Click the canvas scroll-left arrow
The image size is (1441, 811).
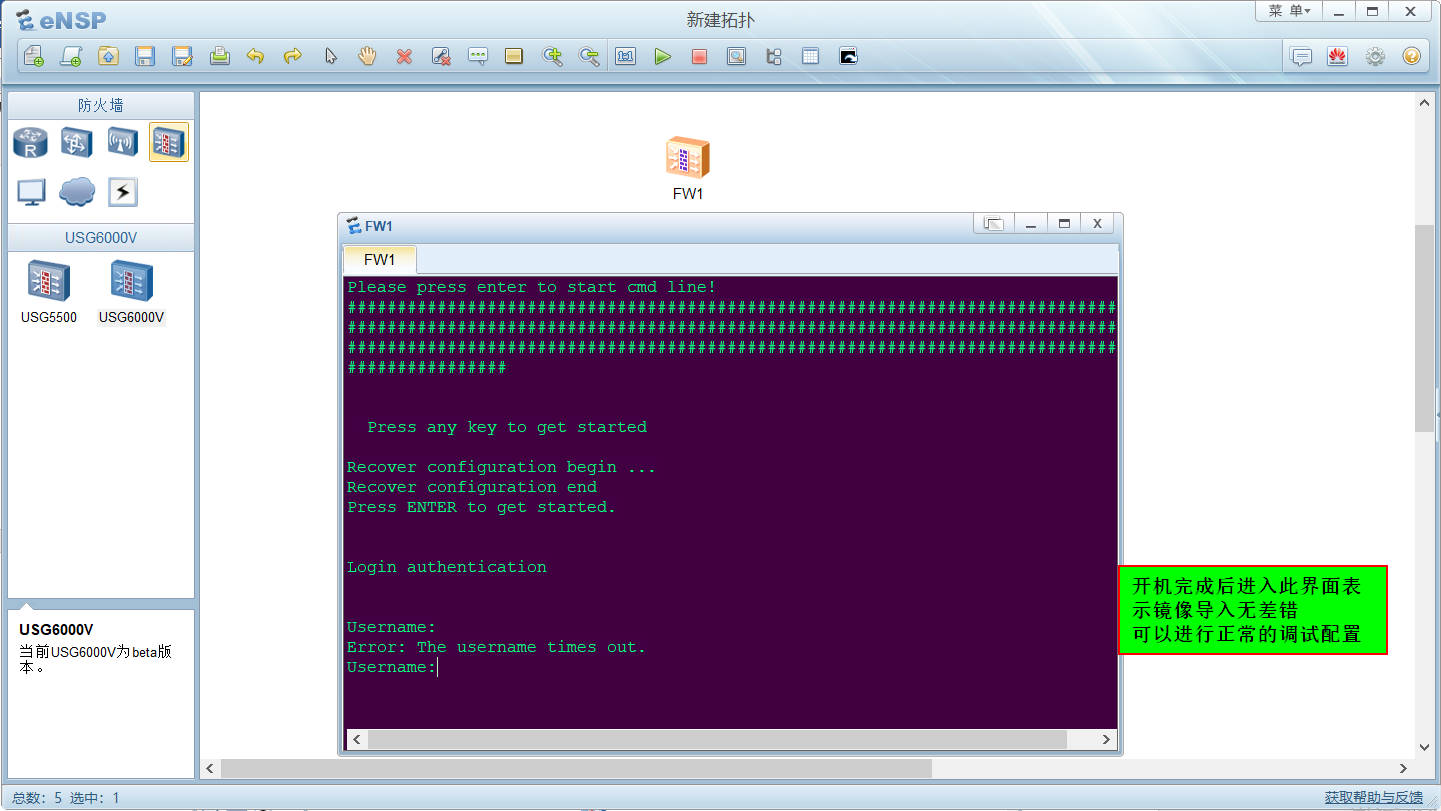tap(210, 769)
